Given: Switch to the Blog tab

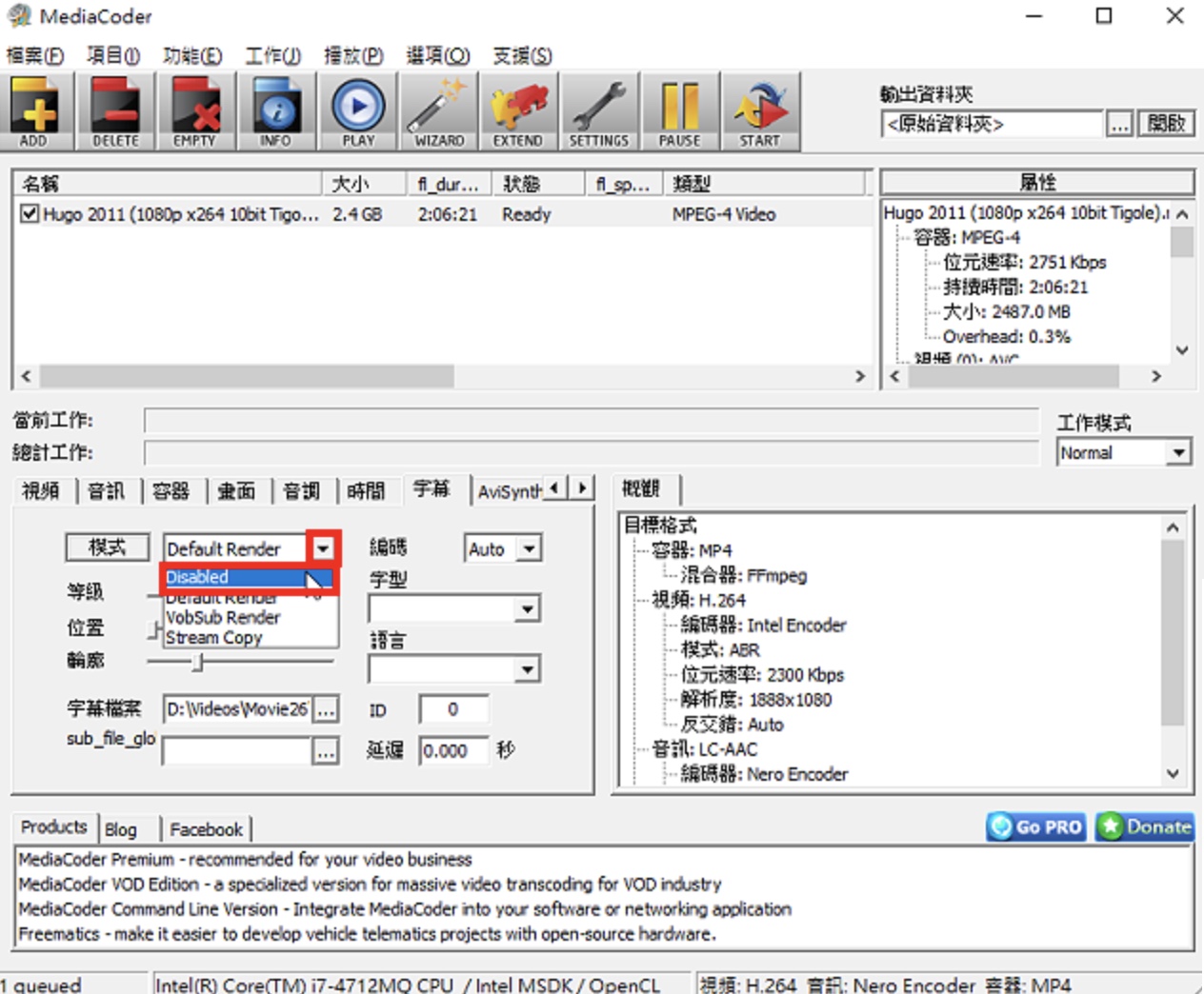Looking at the screenshot, I should point(121,829).
